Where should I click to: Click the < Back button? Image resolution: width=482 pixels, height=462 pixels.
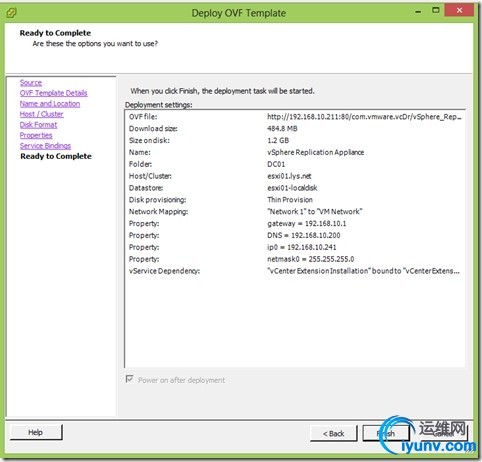[333, 433]
